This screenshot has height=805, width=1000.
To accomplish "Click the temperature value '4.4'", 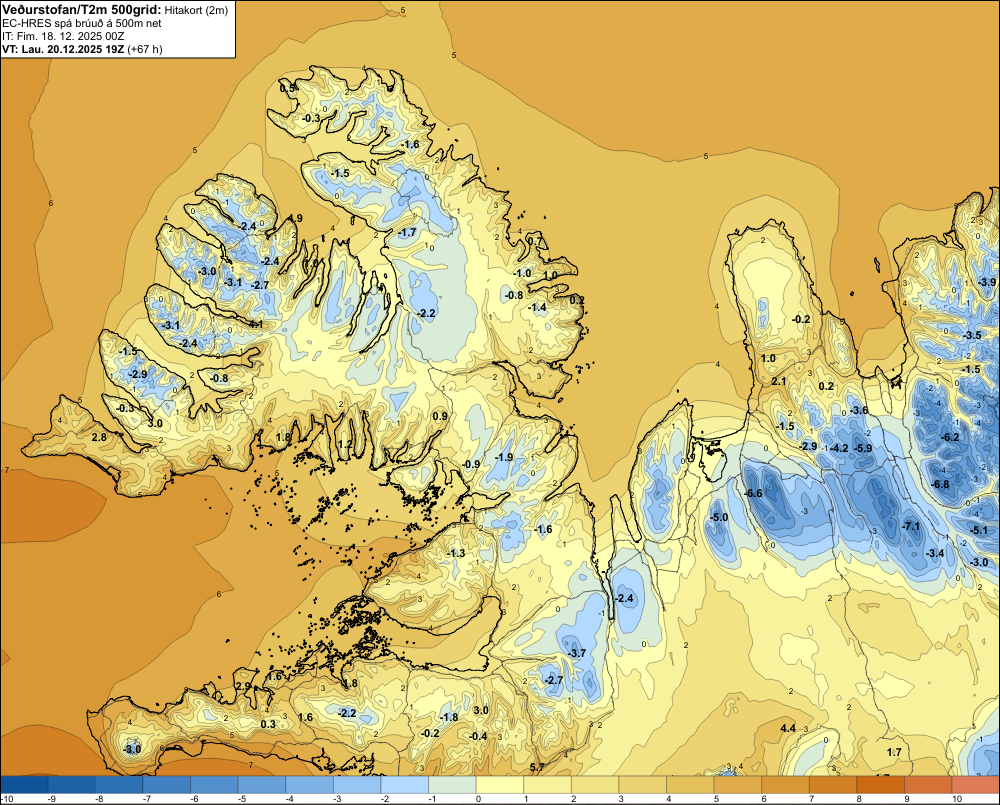I will click(788, 728).
